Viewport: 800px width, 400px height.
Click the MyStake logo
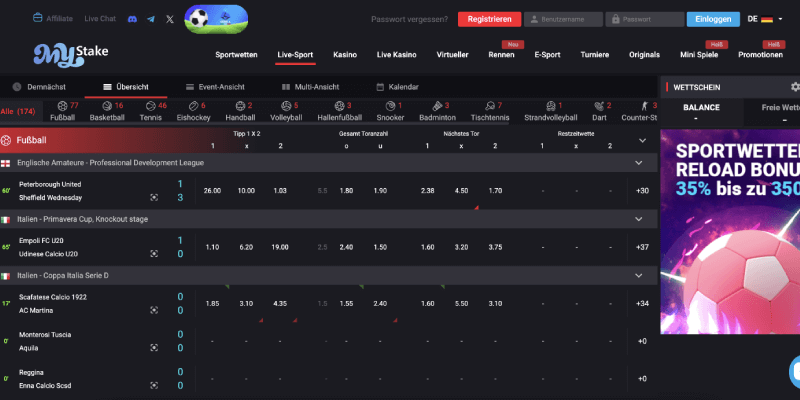point(71,54)
